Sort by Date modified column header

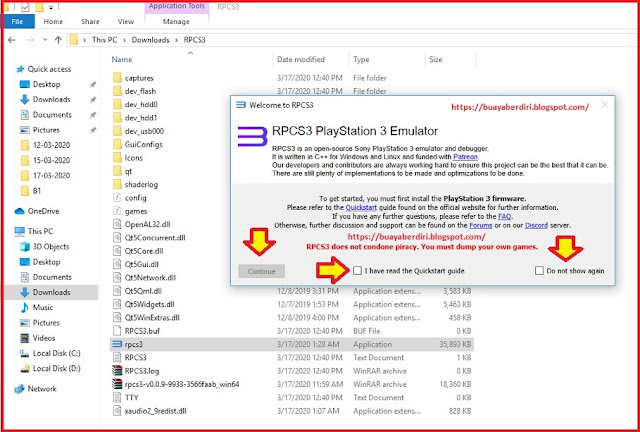tap(301, 60)
